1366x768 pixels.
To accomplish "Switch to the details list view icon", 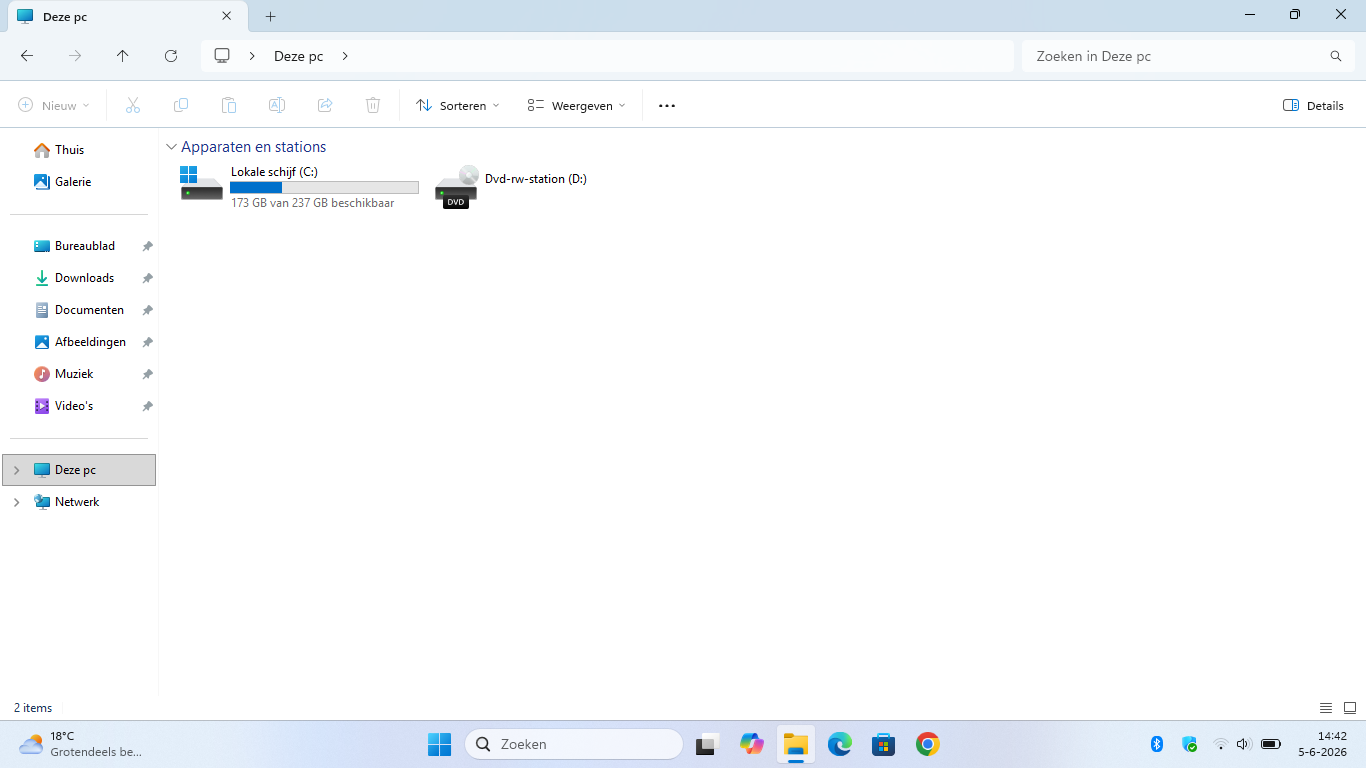I will [1326, 708].
